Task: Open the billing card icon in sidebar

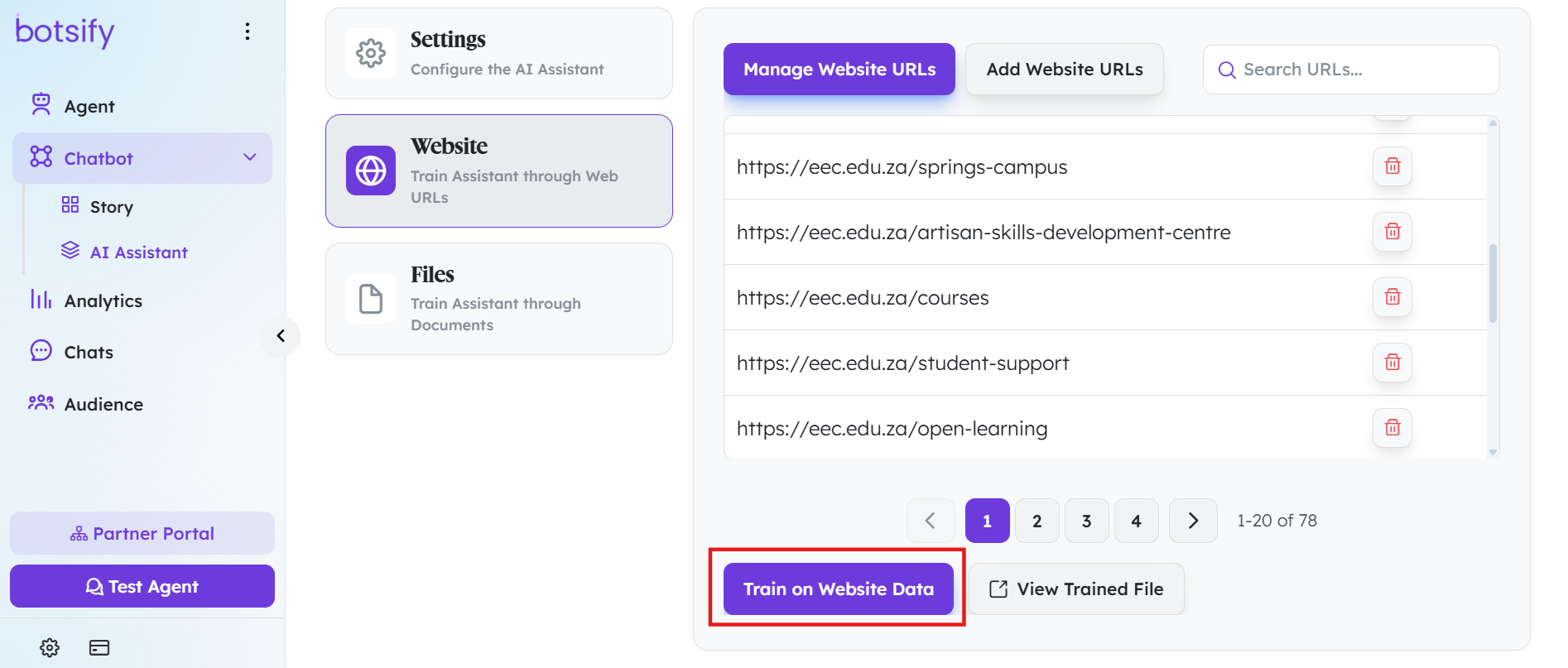Action: pos(99,647)
